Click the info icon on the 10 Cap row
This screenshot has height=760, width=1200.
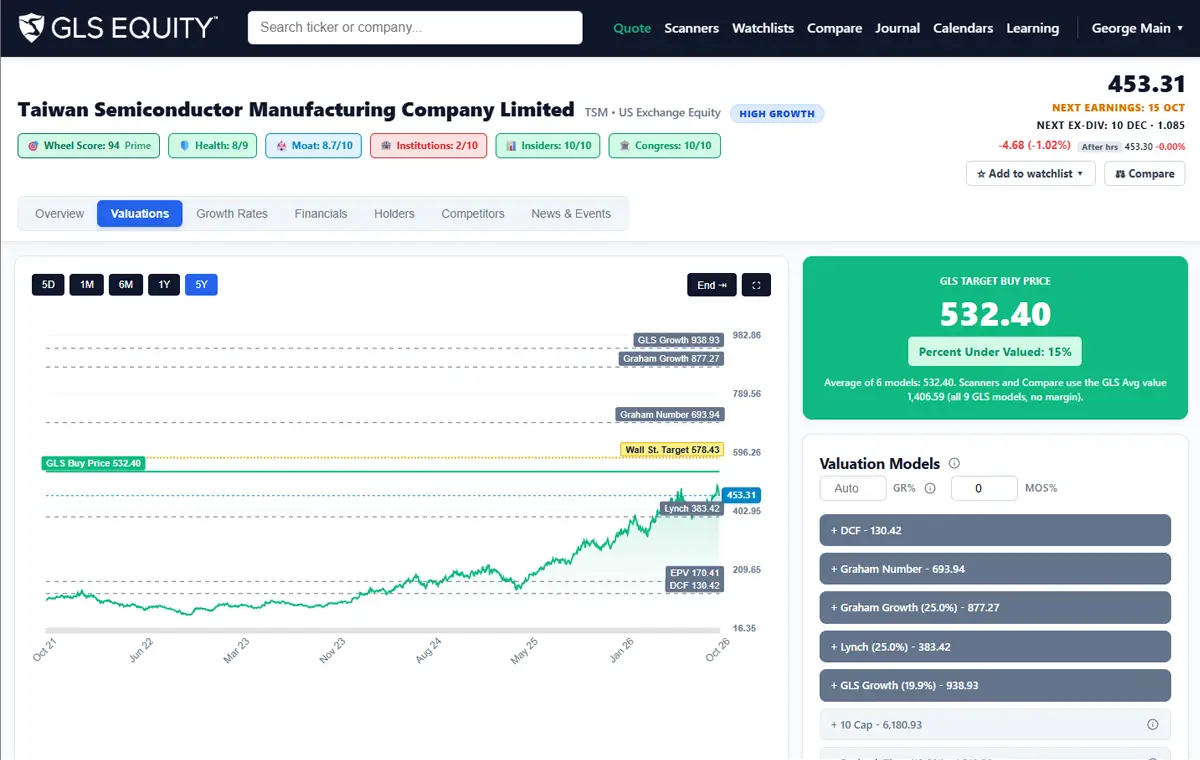[x=1152, y=725]
